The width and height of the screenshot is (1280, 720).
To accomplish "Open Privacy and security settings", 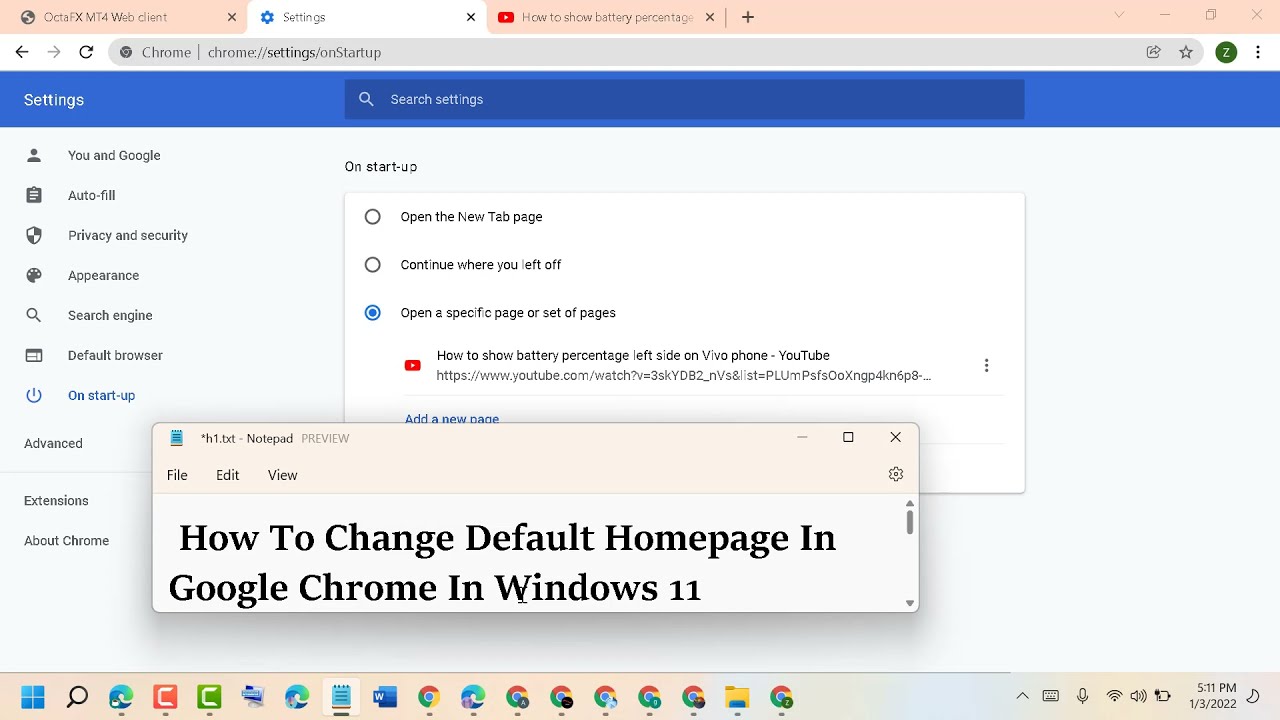I will [x=128, y=235].
